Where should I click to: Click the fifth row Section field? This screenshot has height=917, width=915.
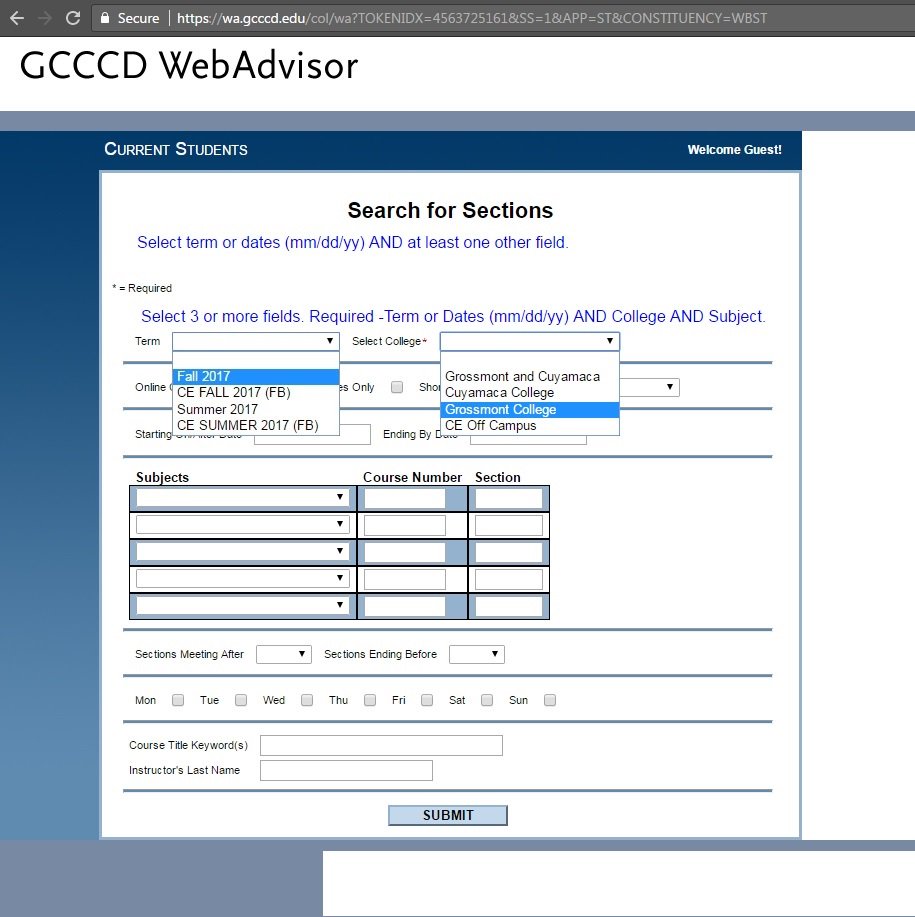(509, 606)
